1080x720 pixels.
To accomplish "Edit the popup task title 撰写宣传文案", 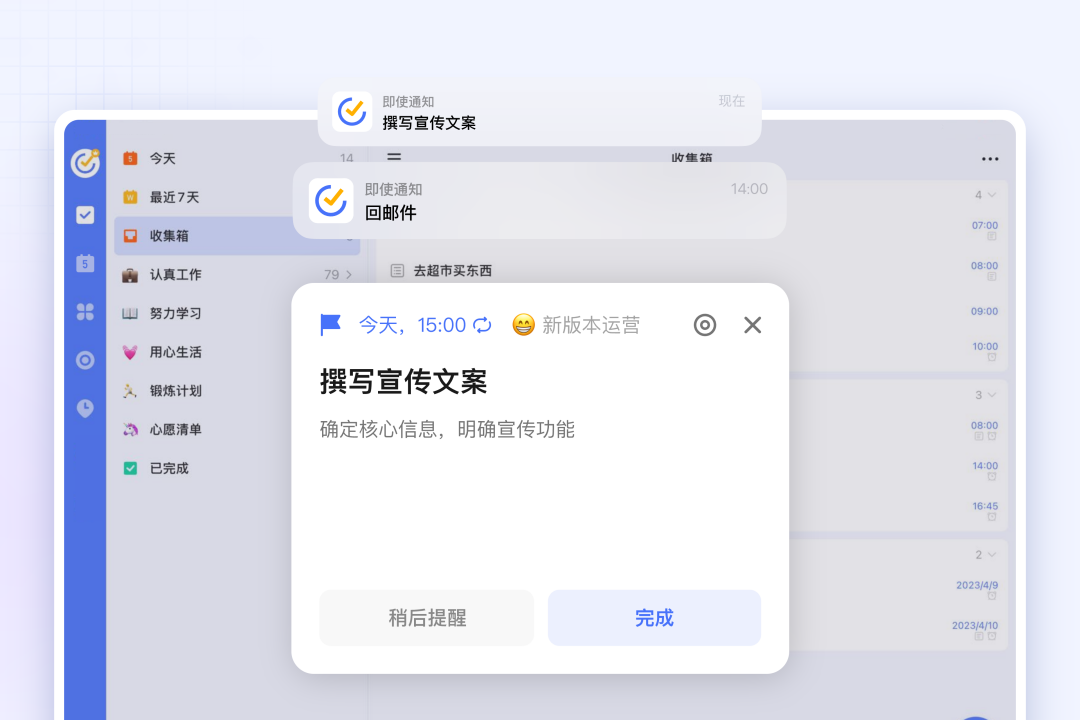I will [404, 382].
